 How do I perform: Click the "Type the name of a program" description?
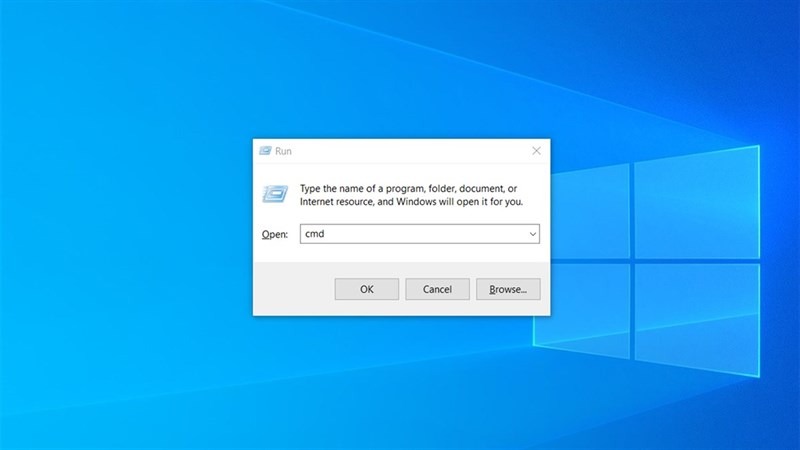point(411,195)
